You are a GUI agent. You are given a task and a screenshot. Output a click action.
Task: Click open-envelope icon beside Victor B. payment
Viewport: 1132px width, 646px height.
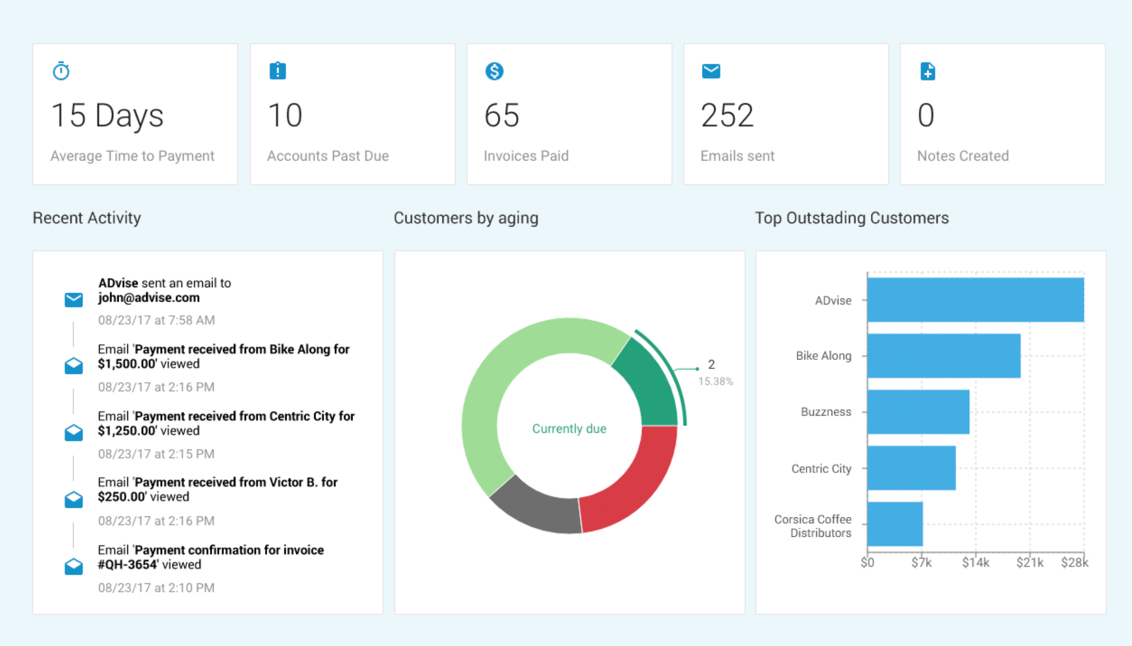pyautogui.click(x=74, y=499)
